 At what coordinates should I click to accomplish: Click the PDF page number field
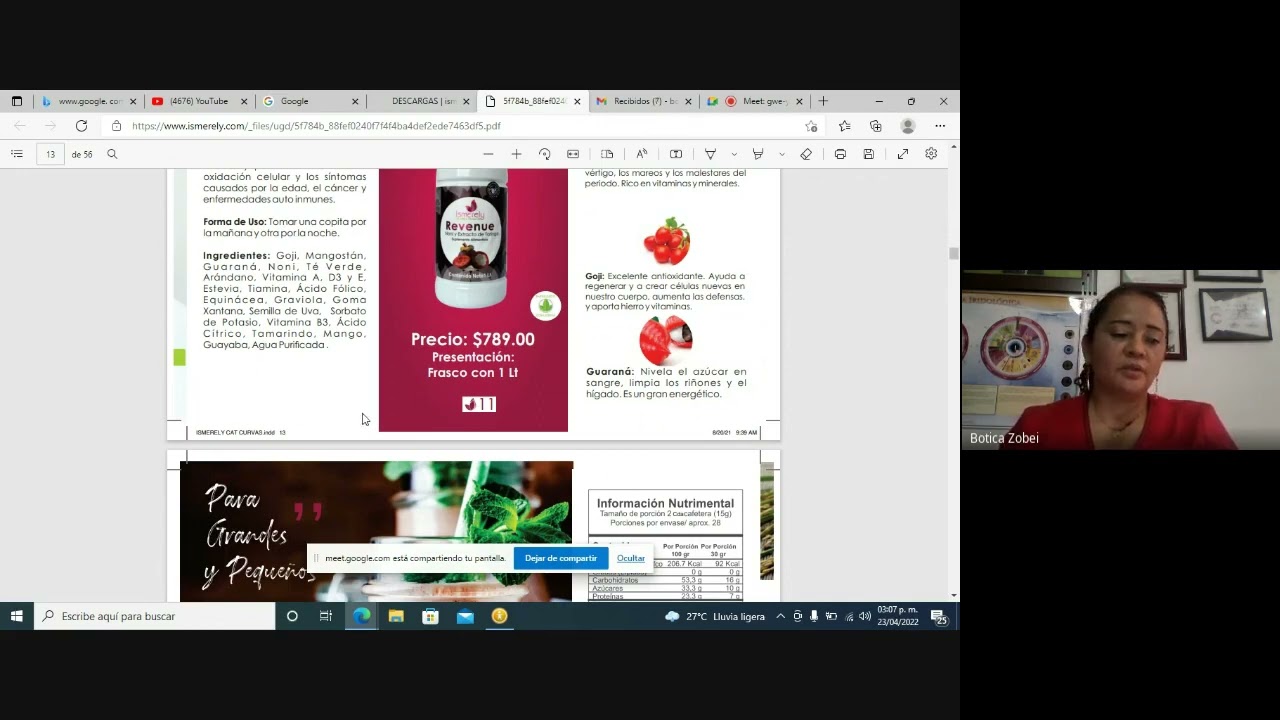point(50,154)
